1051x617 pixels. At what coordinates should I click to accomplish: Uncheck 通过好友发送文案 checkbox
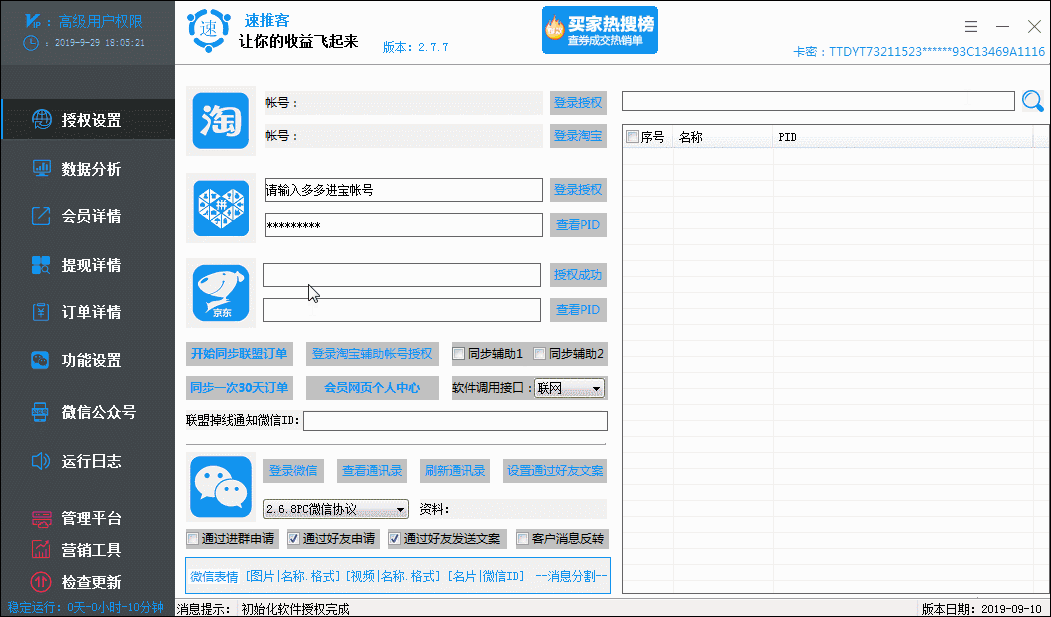click(394, 539)
